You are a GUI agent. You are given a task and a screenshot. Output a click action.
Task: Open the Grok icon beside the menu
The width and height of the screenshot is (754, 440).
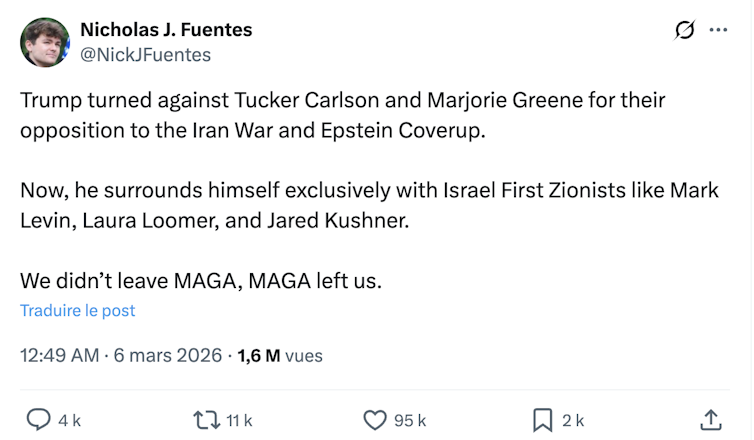pos(685,31)
